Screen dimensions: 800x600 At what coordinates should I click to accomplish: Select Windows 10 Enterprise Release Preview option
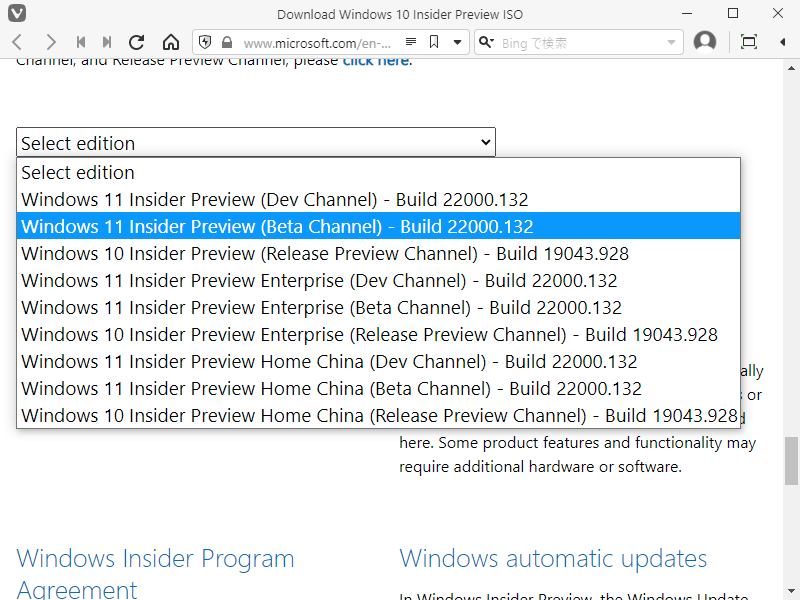click(x=378, y=335)
